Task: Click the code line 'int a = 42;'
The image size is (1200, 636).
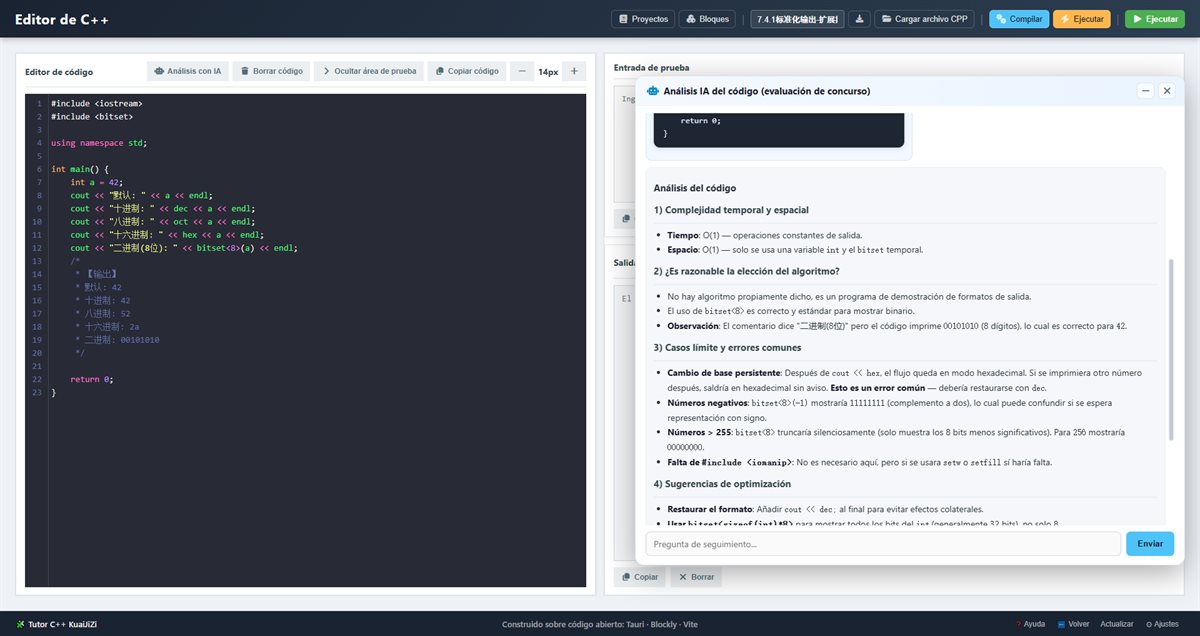Action: (x=96, y=183)
